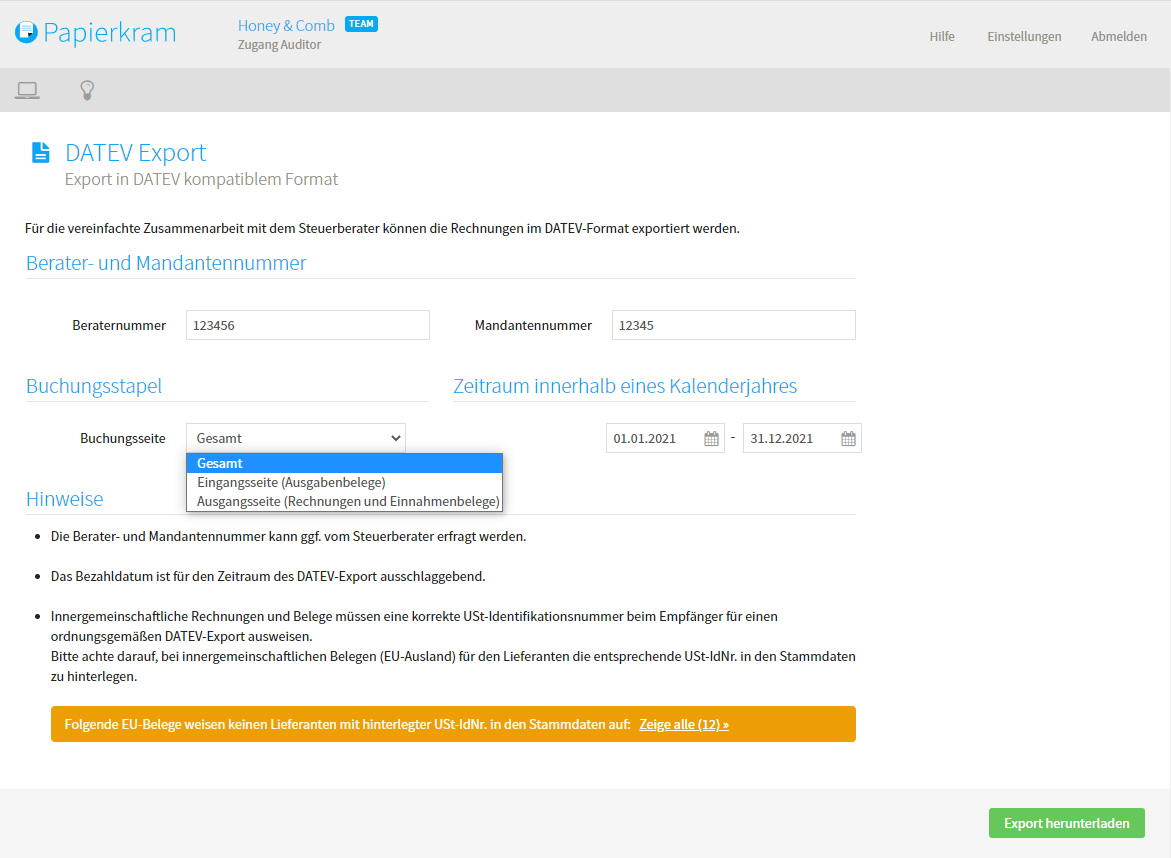Click the Zeige alle (12) link
Screen dimensions: 1171x858
[683, 724]
